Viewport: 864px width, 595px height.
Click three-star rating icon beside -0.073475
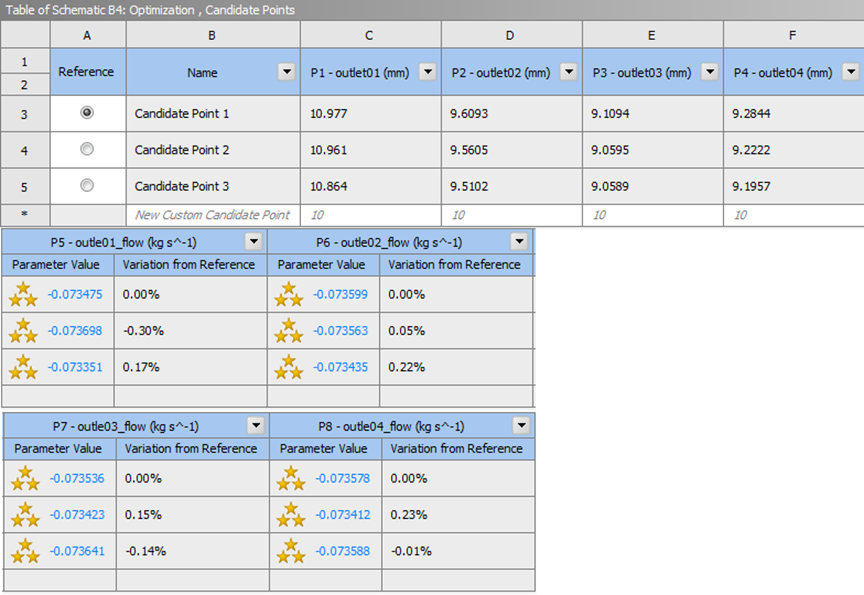tap(23, 294)
